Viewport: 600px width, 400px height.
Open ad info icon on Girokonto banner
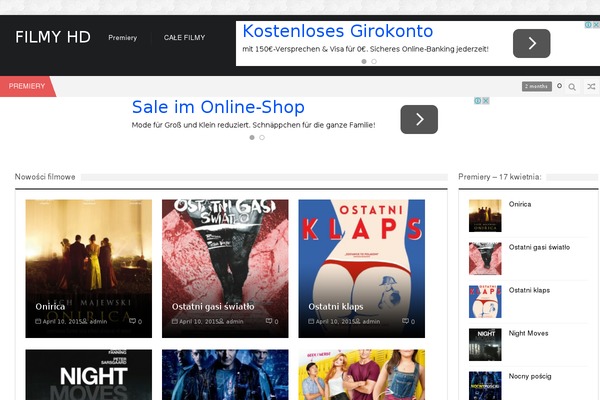(x=589, y=25)
